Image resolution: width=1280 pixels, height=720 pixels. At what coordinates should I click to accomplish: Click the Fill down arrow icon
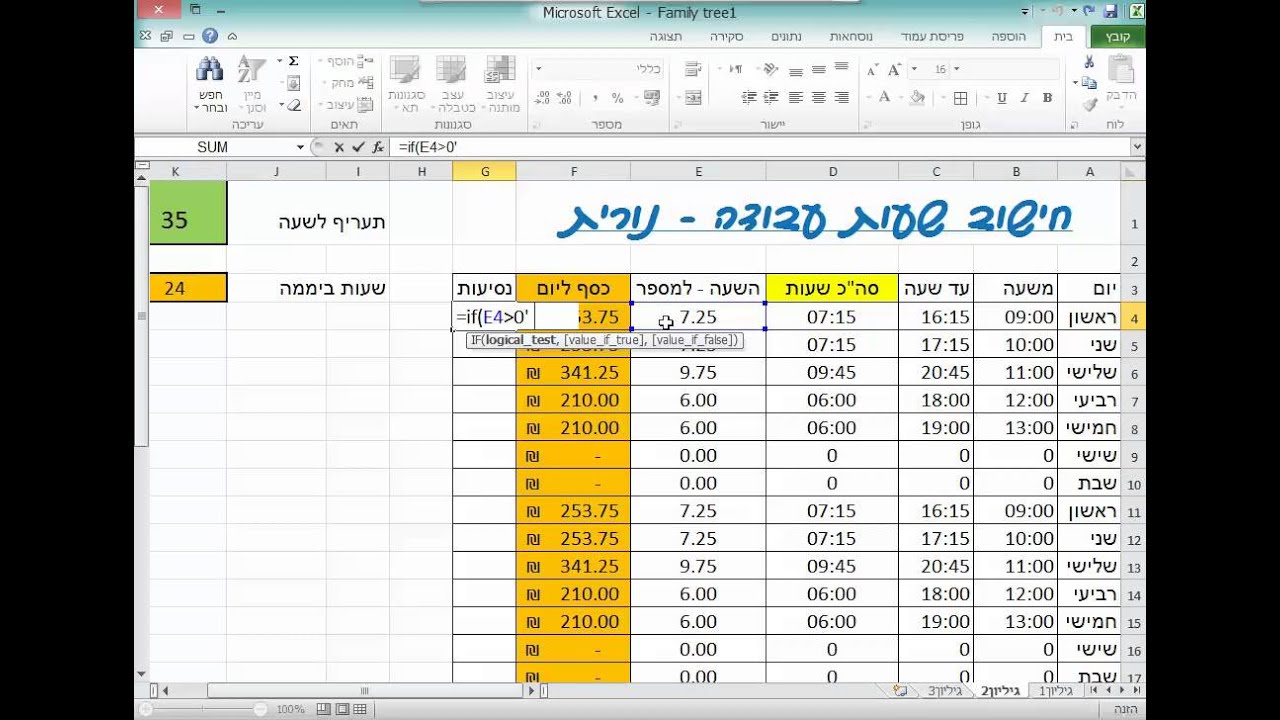293,84
